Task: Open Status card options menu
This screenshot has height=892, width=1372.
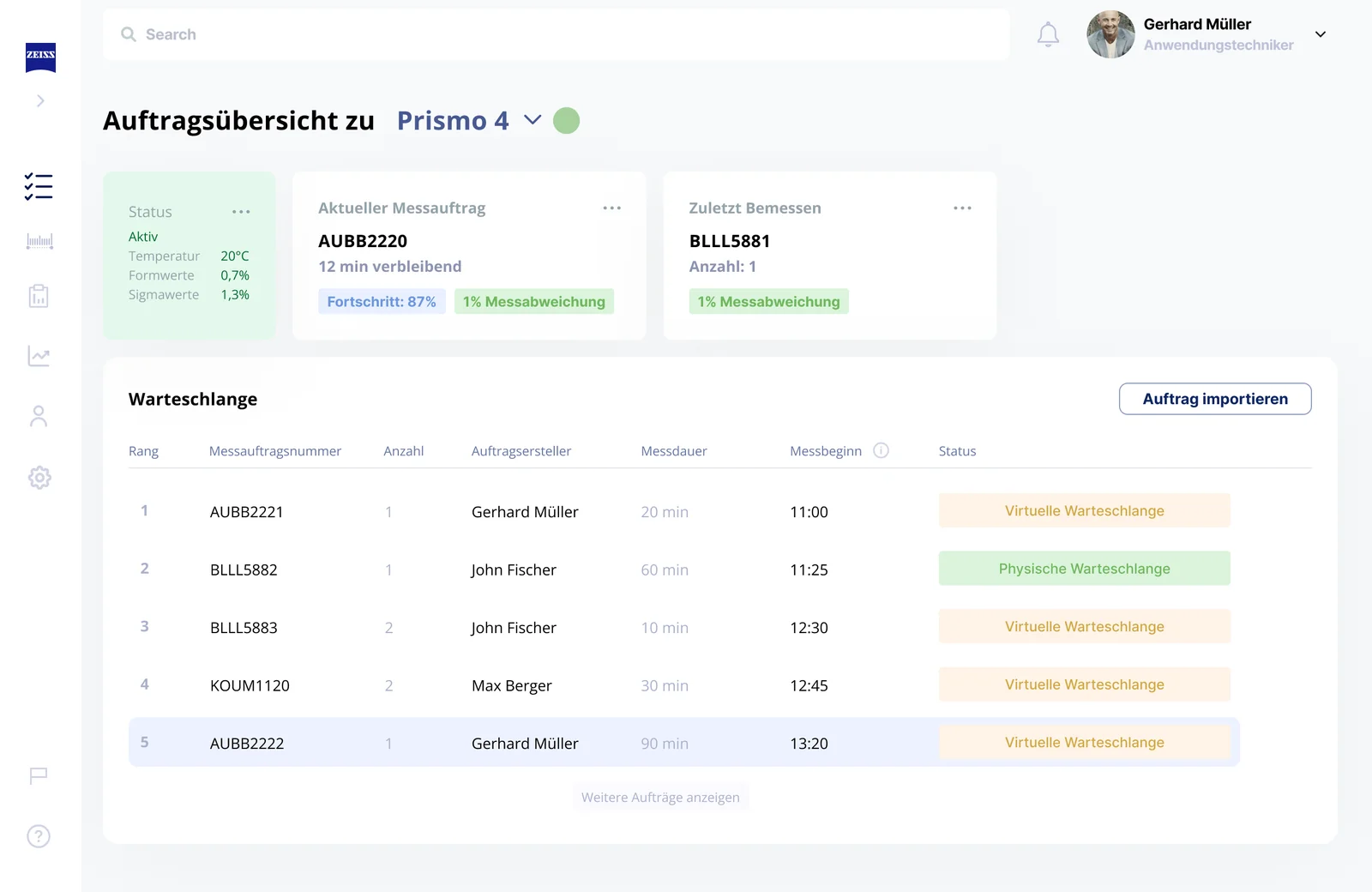Action: [x=241, y=212]
